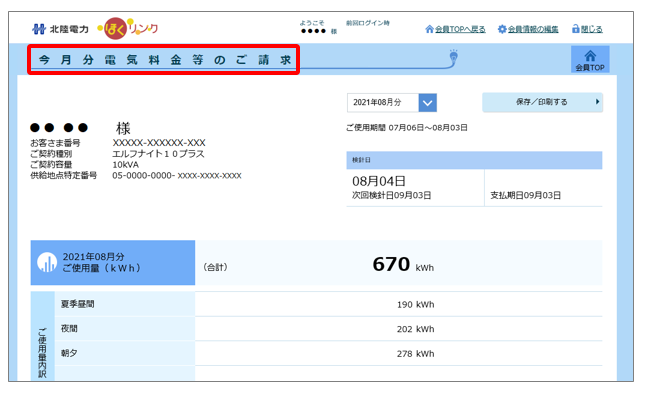
Task: Click the 閉じる link
Action: tap(591, 29)
